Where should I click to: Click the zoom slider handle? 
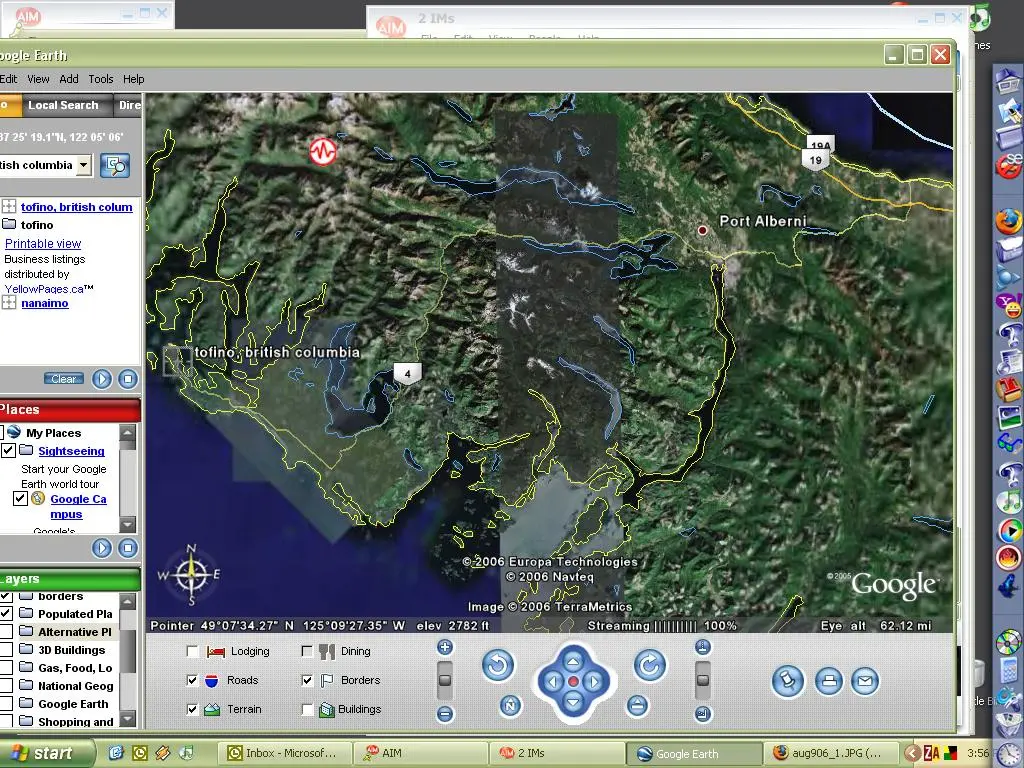pyautogui.click(x=445, y=680)
